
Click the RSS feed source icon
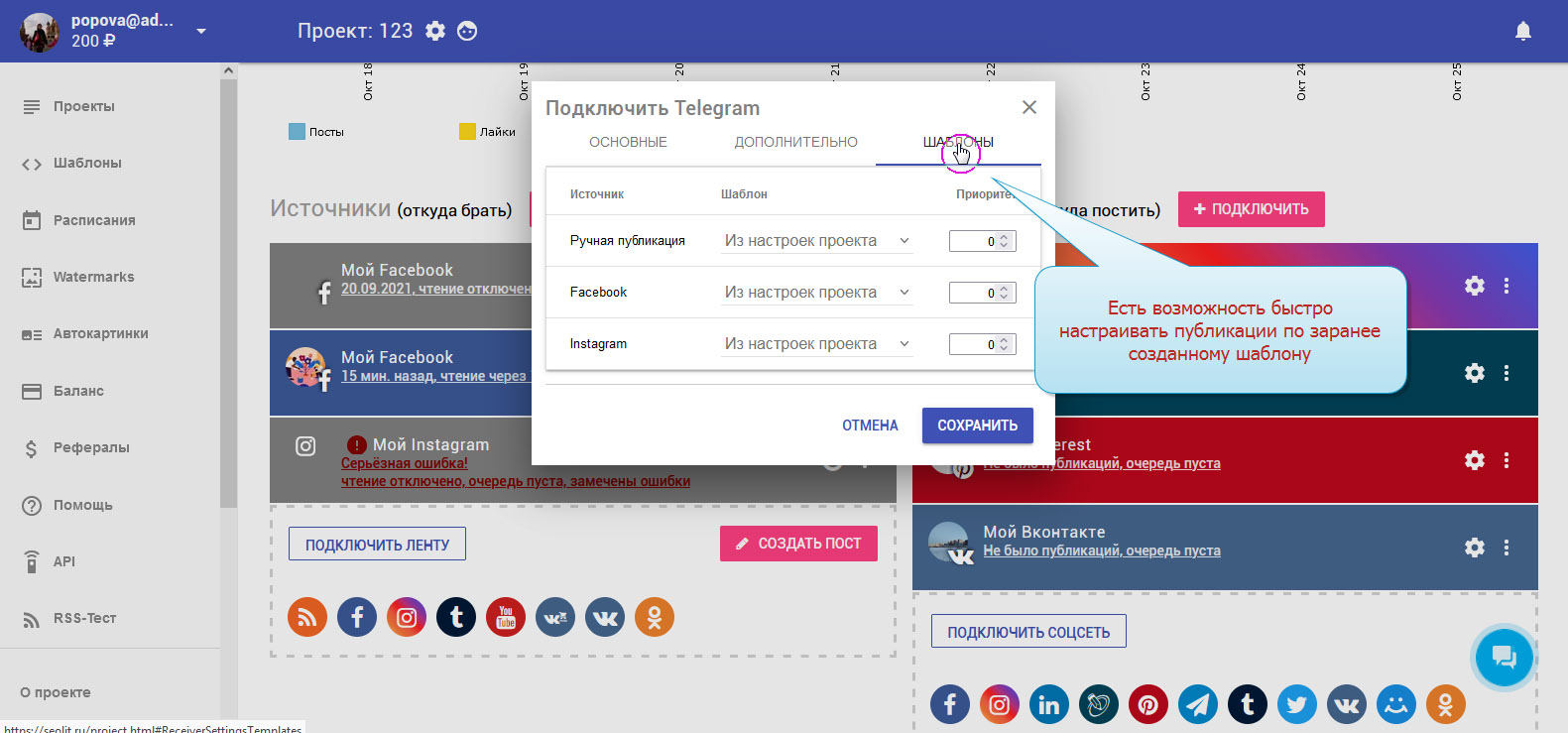307,617
